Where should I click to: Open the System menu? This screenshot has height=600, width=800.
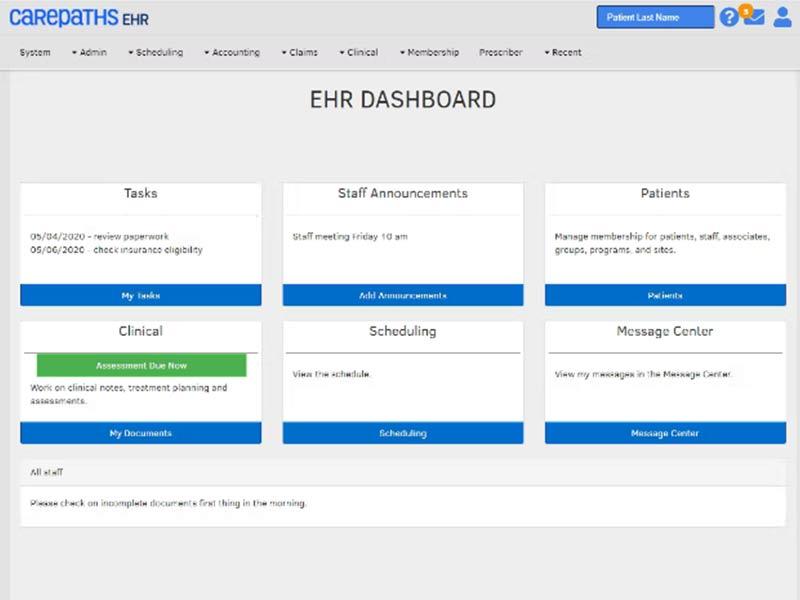35,52
